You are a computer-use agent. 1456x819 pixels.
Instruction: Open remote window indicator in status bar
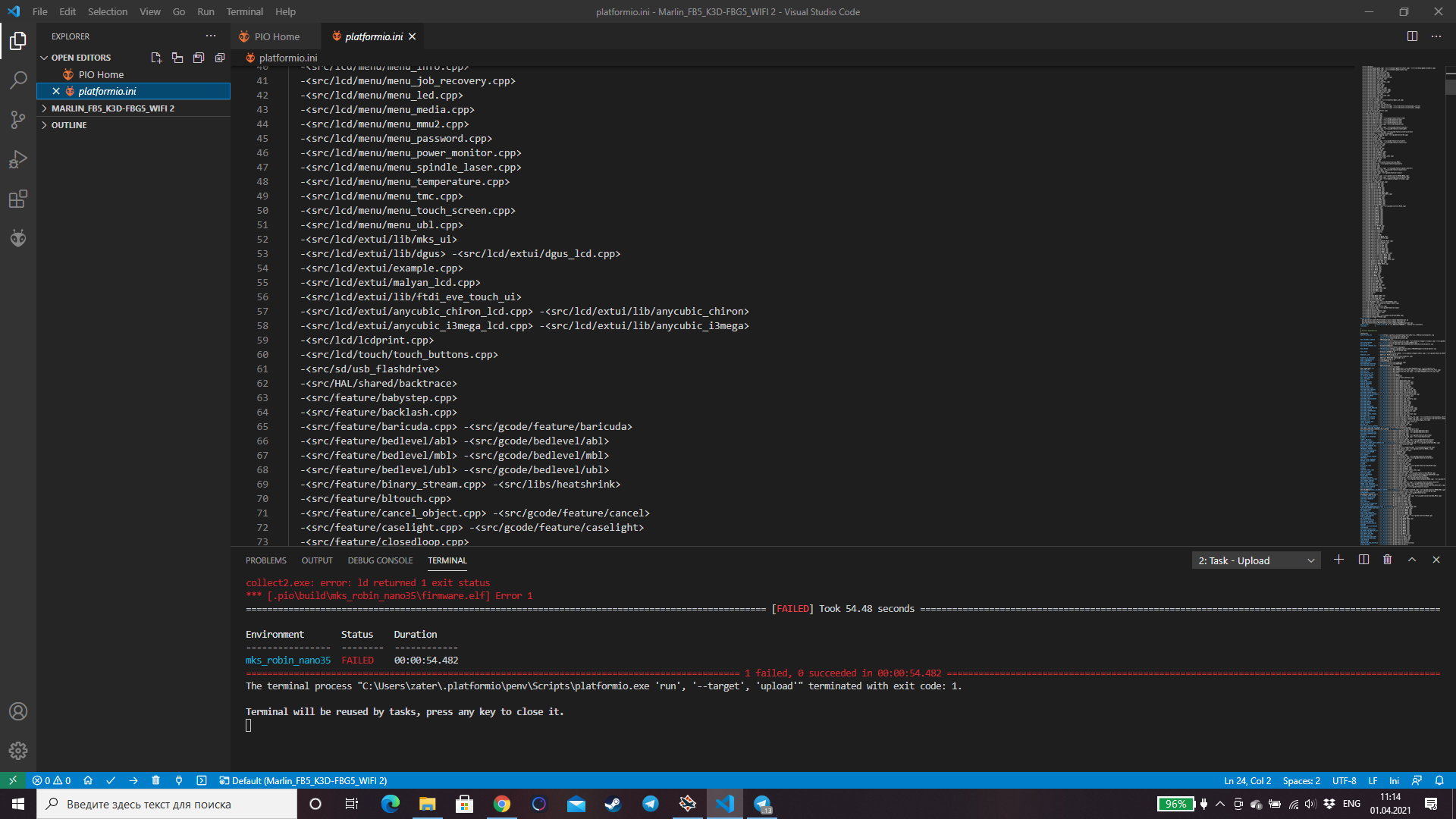(x=13, y=780)
